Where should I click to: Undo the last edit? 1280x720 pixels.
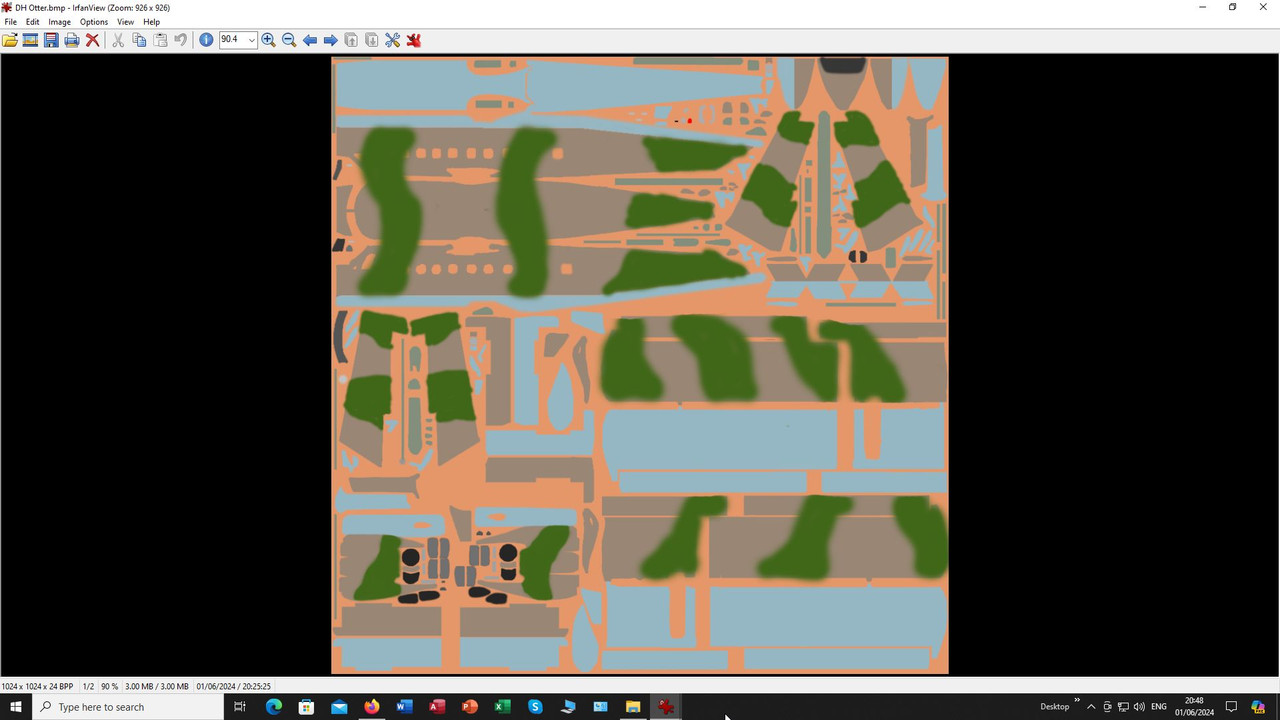pos(180,39)
